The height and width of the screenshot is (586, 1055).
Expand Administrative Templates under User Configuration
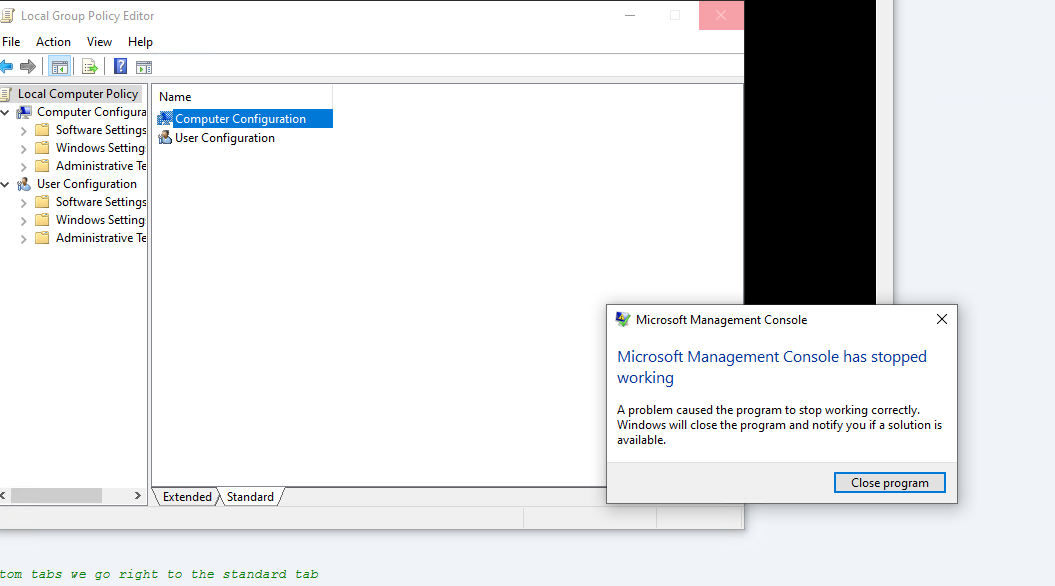(x=24, y=238)
